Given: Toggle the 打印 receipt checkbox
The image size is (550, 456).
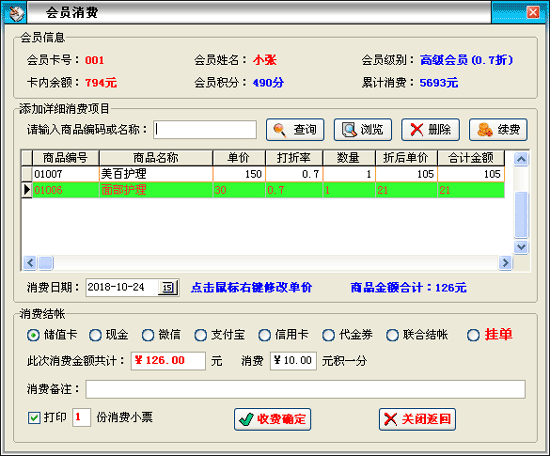Looking at the screenshot, I should 34,418.
